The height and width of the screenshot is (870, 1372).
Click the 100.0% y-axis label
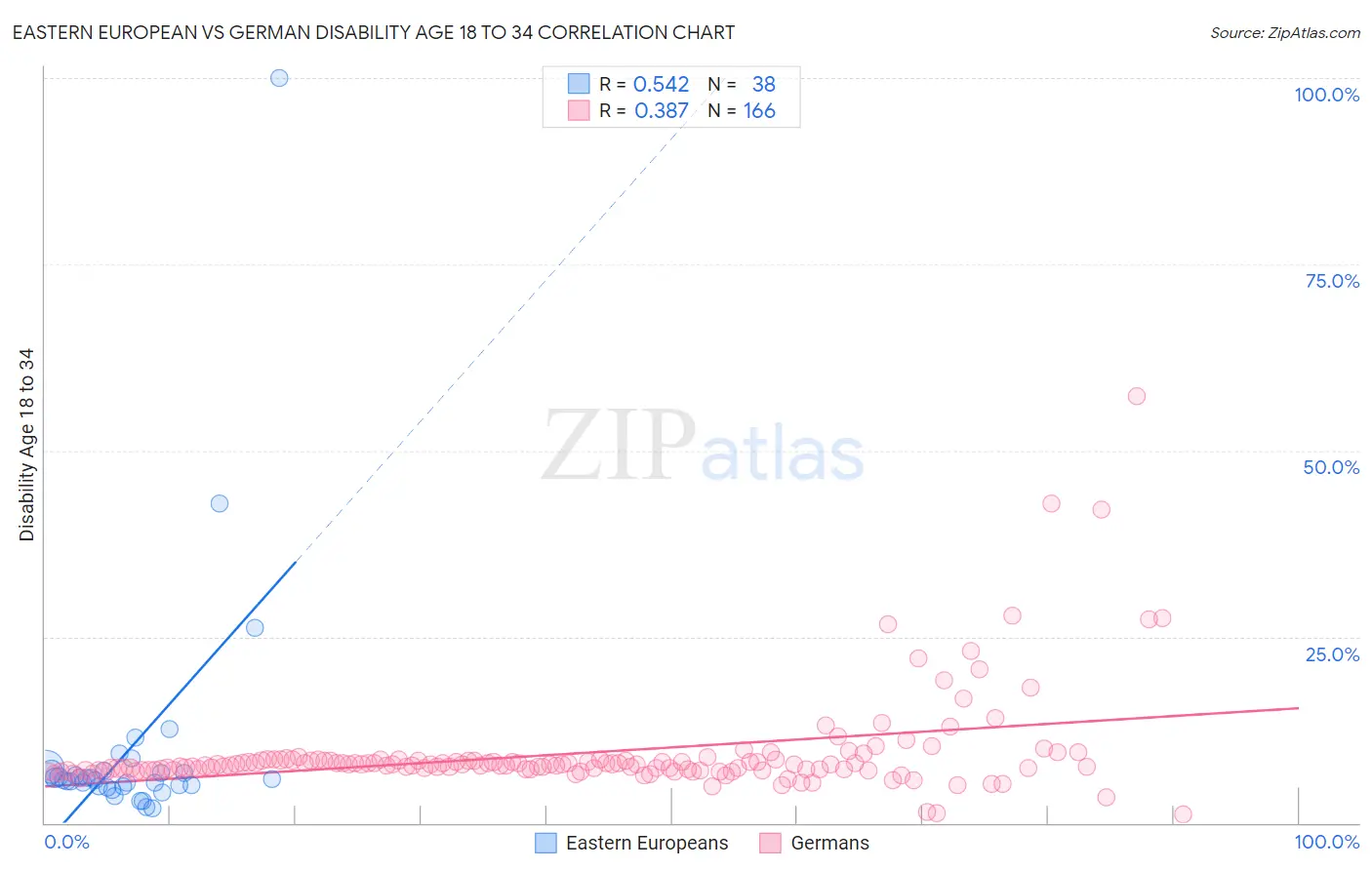[x=1326, y=95]
